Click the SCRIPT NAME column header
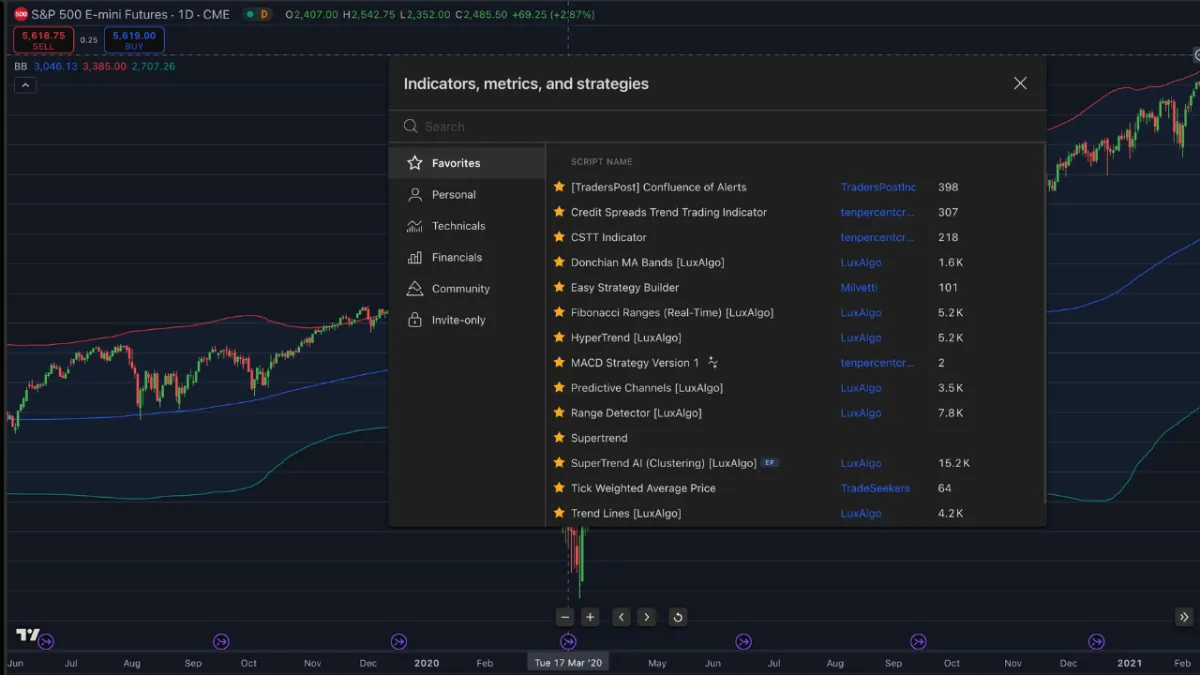 pos(601,161)
